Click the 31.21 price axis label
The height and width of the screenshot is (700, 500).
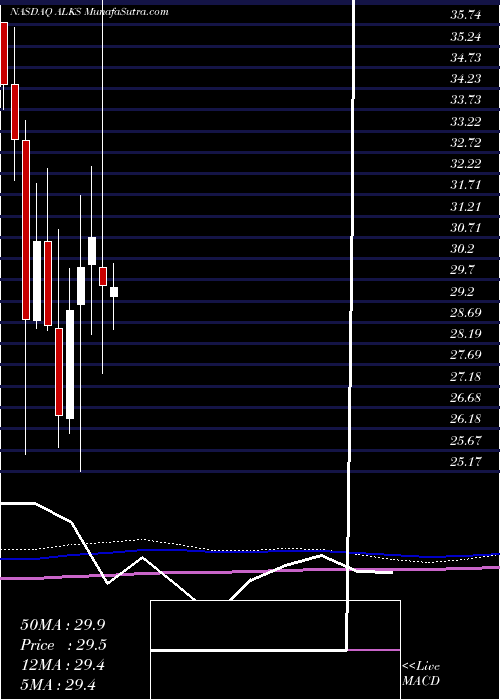[x=466, y=207]
